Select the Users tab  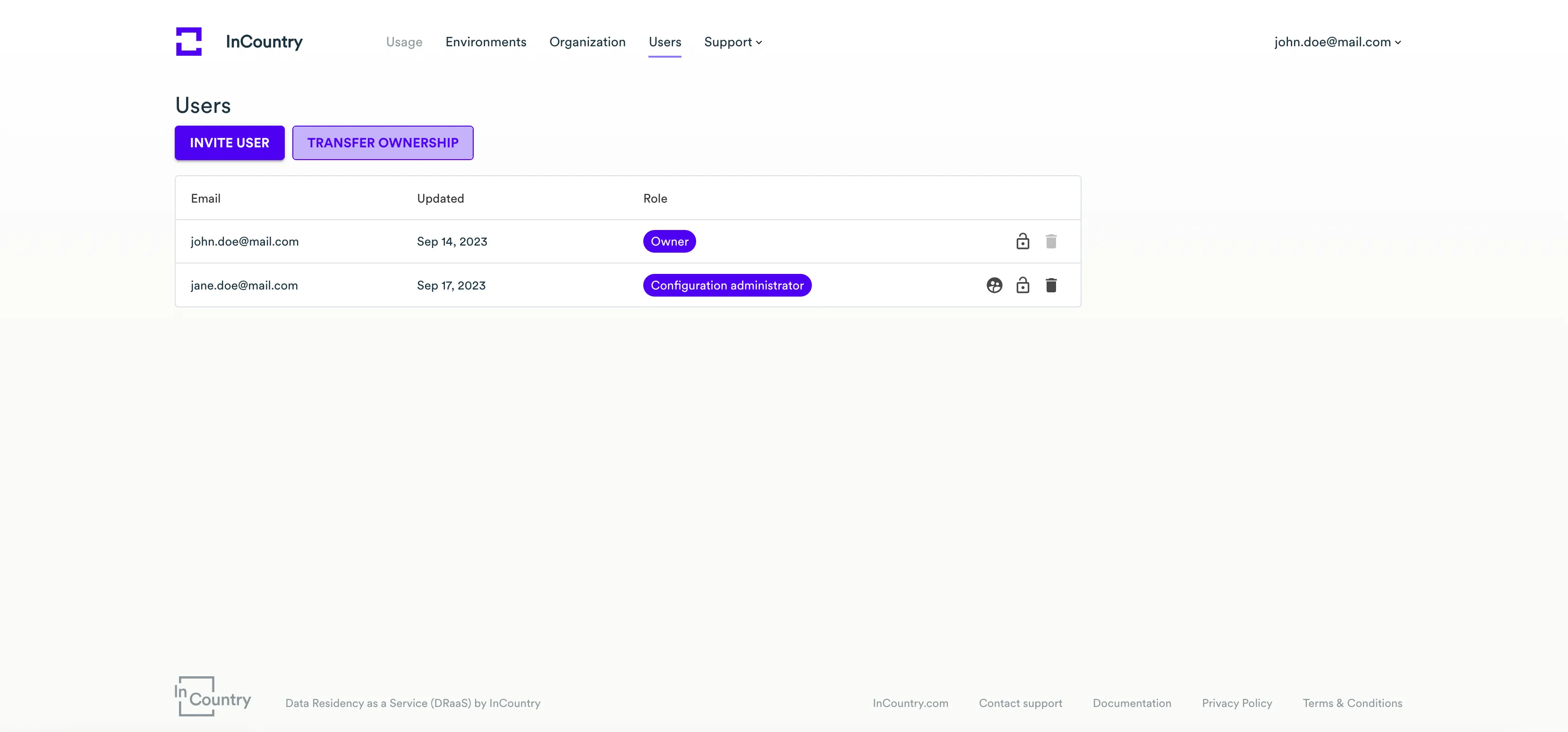point(665,42)
